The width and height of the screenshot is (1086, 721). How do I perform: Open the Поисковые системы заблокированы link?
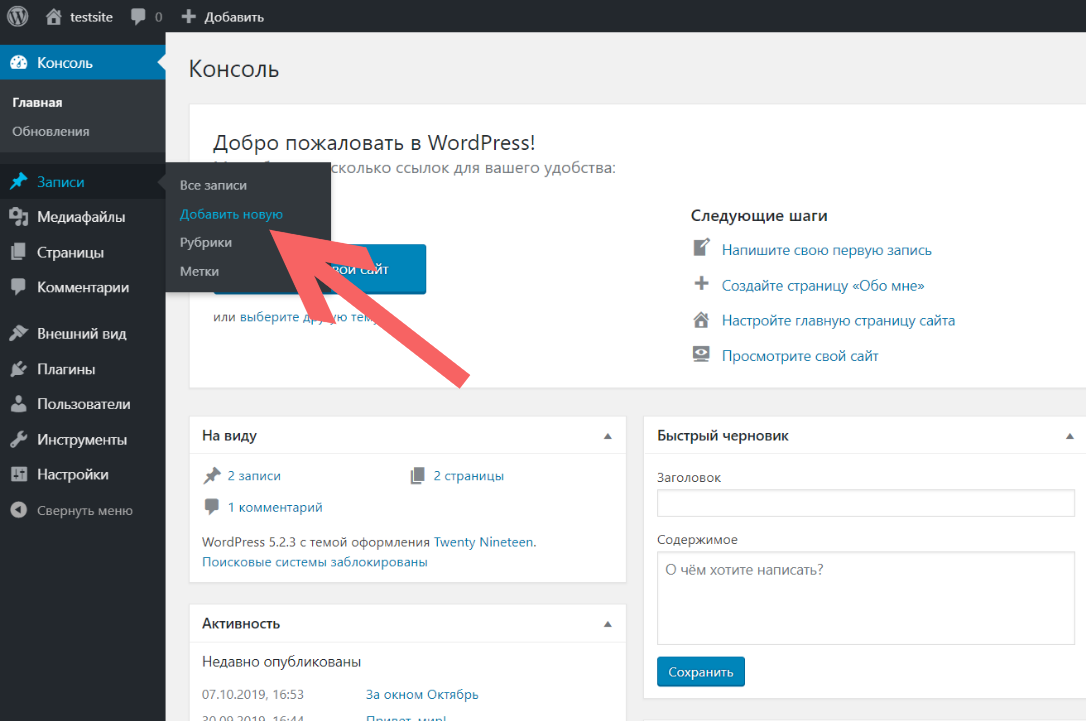tap(315, 562)
